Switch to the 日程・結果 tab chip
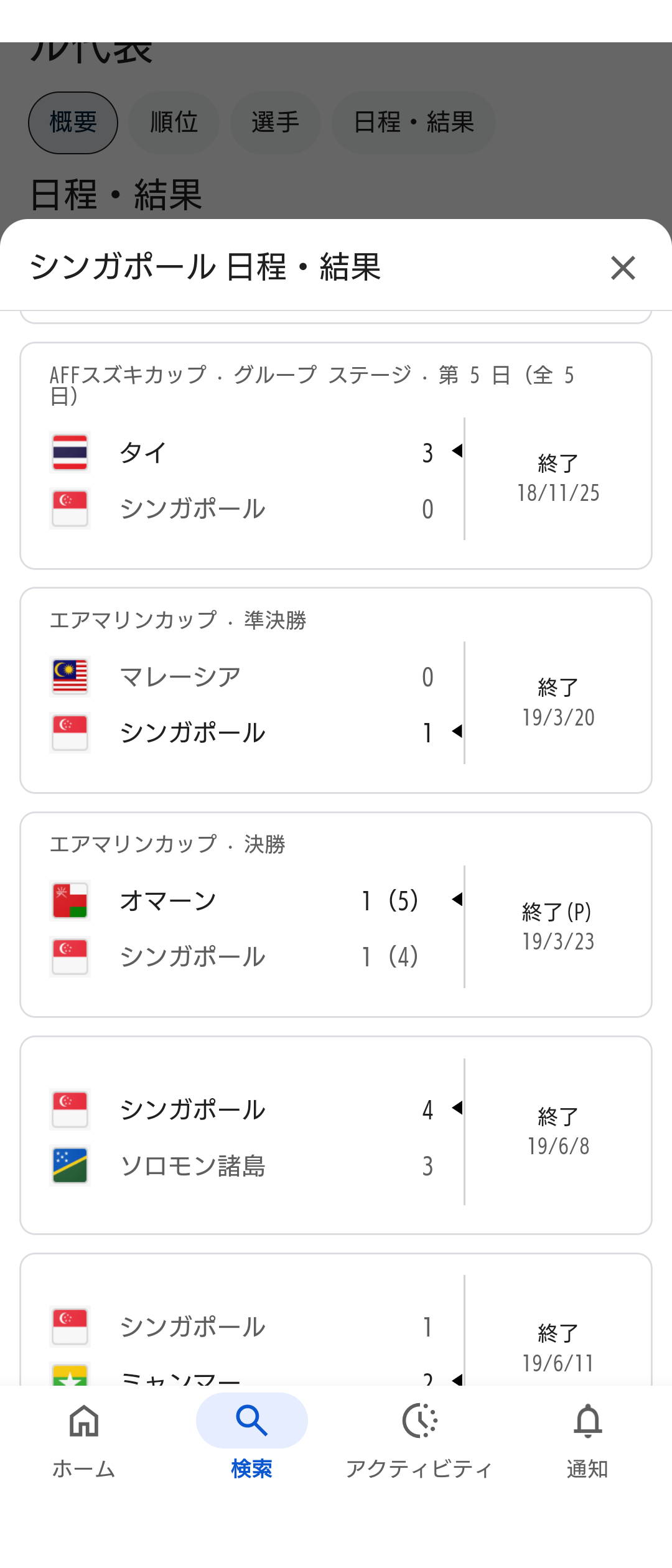 [414, 123]
